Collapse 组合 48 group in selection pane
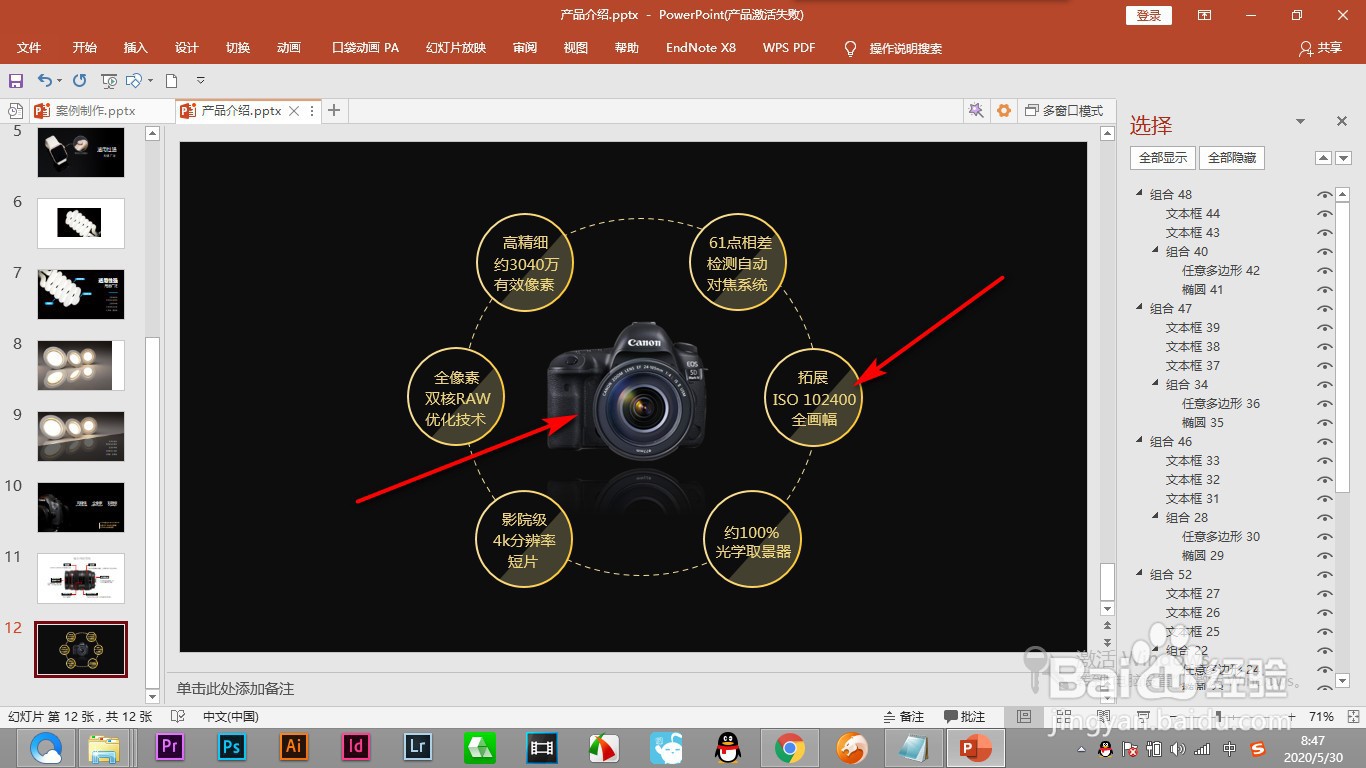1366x768 pixels. pyautogui.click(x=1139, y=194)
